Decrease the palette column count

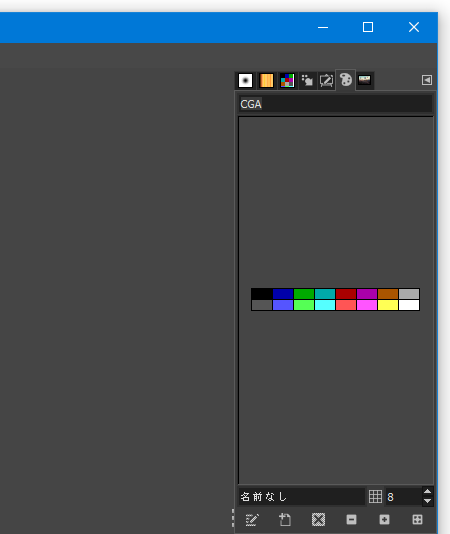[428, 501]
